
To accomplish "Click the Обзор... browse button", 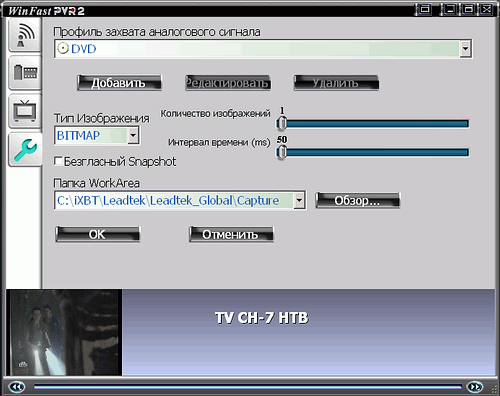I will 358,200.
